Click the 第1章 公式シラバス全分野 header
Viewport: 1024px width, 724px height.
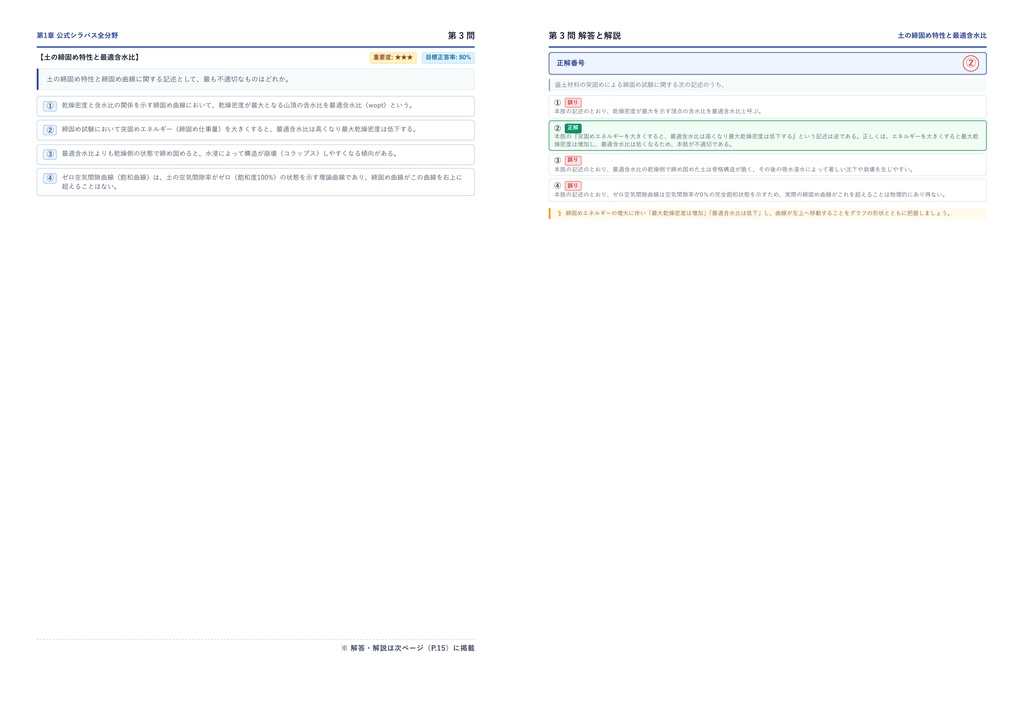click(77, 35)
